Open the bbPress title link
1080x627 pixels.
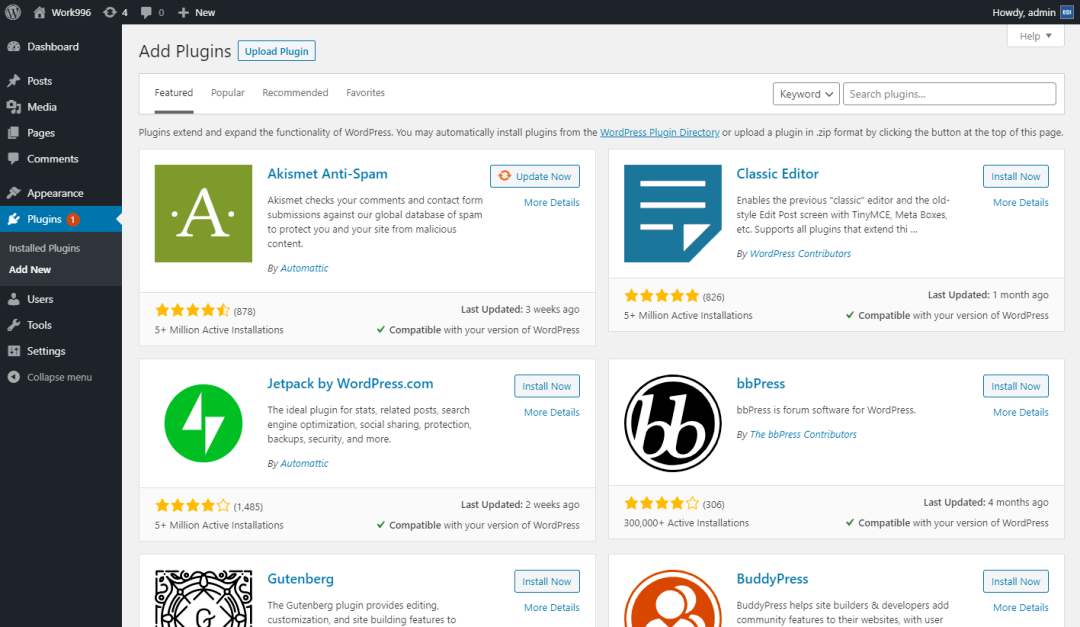(760, 384)
